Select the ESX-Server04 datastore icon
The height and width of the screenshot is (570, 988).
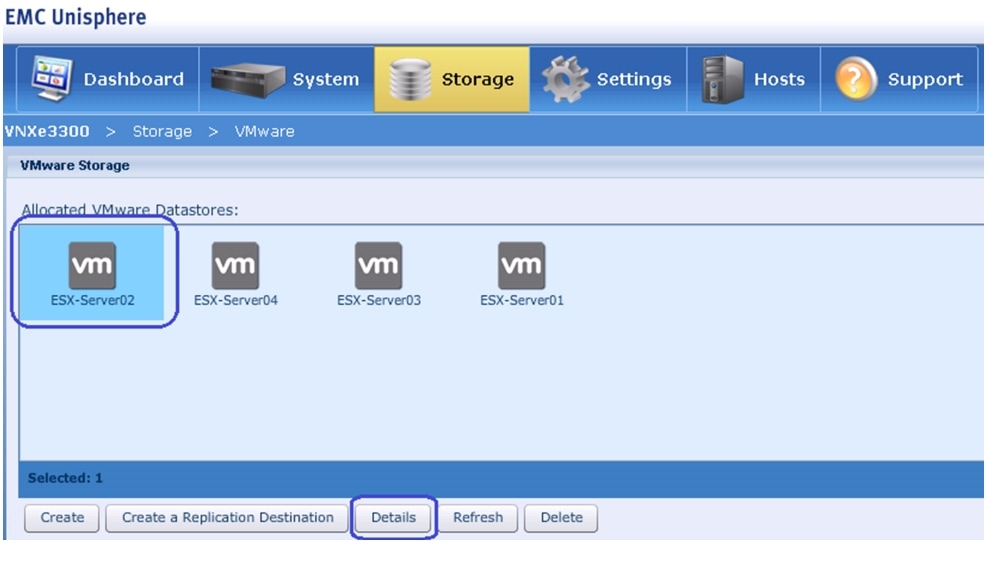coord(235,265)
